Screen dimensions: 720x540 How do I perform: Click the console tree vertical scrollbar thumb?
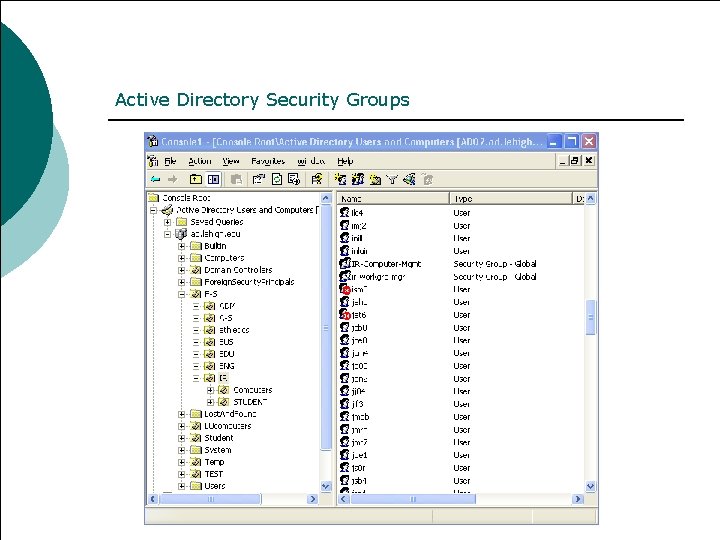coord(326,327)
